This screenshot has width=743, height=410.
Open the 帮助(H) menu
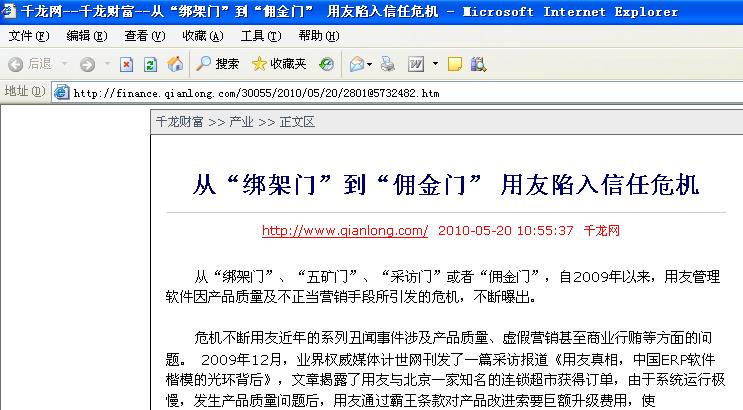[319, 36]
